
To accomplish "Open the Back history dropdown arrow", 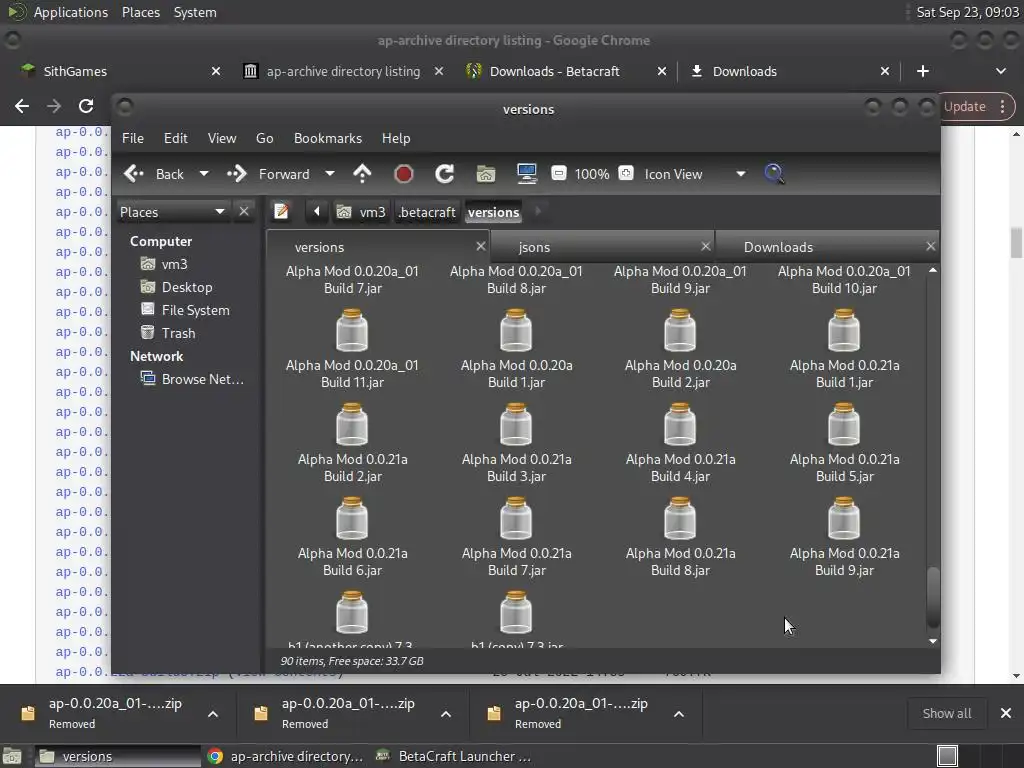I will [204, 174].
